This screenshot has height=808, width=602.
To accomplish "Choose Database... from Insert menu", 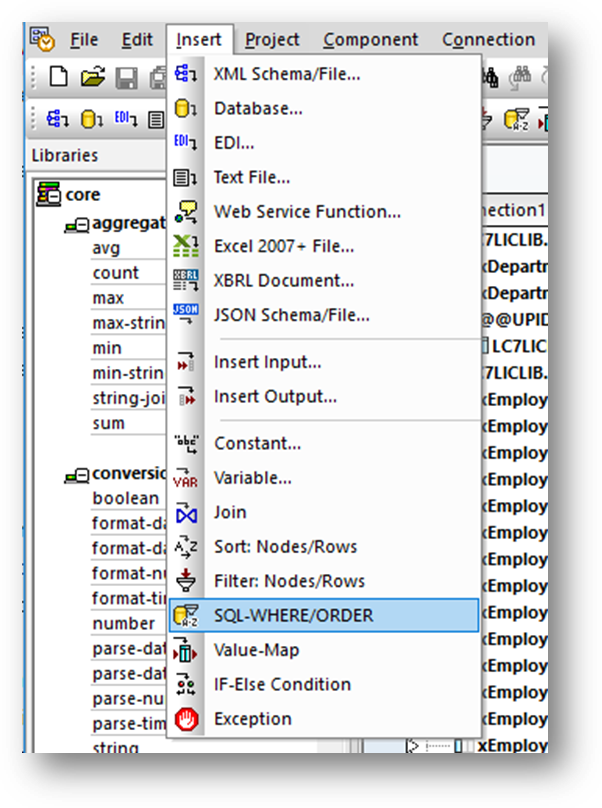I will point(324,109).
